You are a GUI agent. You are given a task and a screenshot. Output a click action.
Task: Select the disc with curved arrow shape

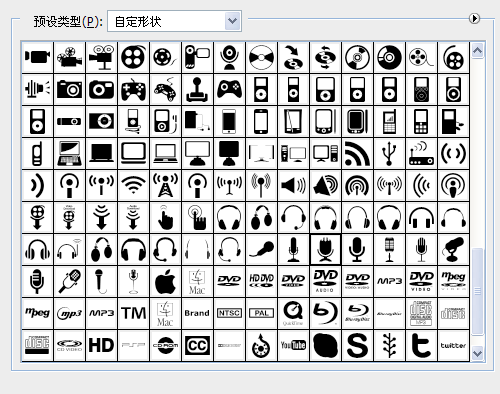tap(293, 57)
